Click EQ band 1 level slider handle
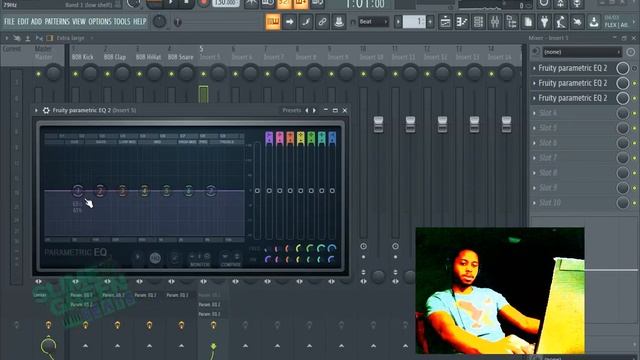 pyautogui.click(x=269, y=191)
